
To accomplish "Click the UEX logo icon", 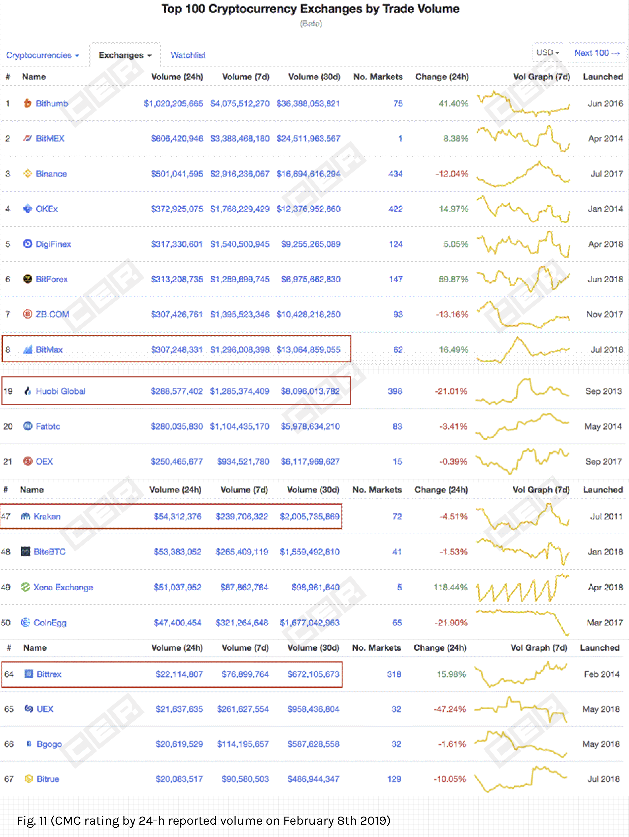I will 29,709.
